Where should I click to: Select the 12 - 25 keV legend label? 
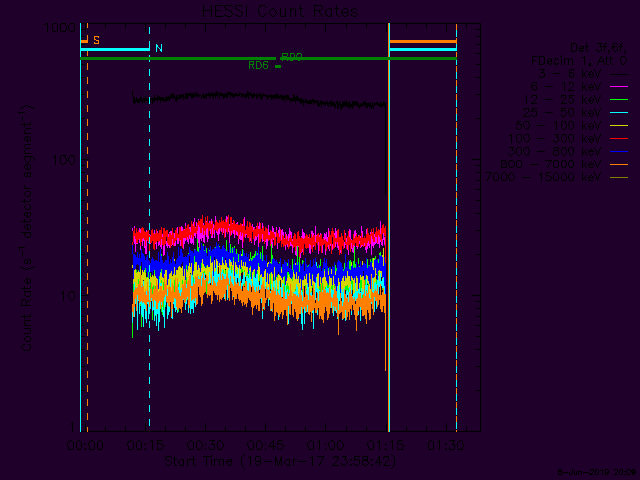point(562,100)
